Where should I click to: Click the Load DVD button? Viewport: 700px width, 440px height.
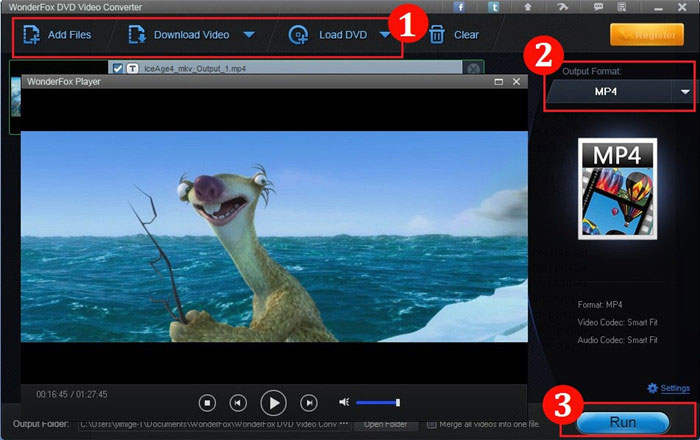point(328,35)
